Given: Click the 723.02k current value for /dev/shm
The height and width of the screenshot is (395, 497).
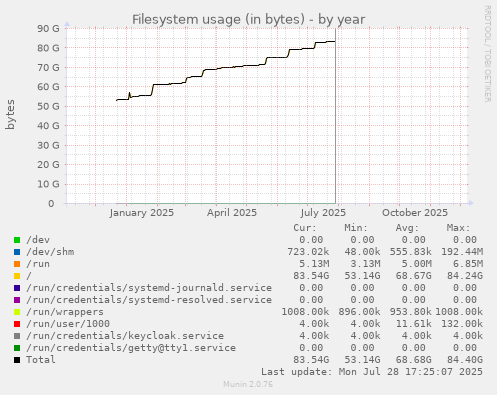Looking at the screenshot, I should 308,252.
